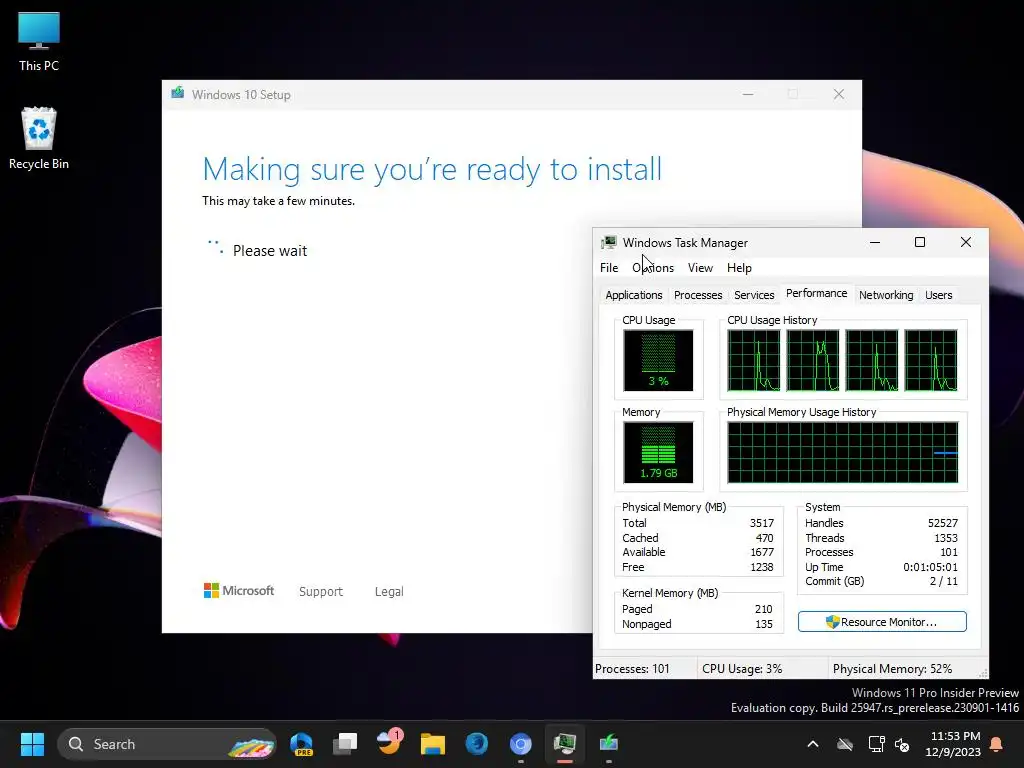1024x768 pixels.
Task: Expand the hidden system tray icons chevron
Action: (x=813, y=744)
